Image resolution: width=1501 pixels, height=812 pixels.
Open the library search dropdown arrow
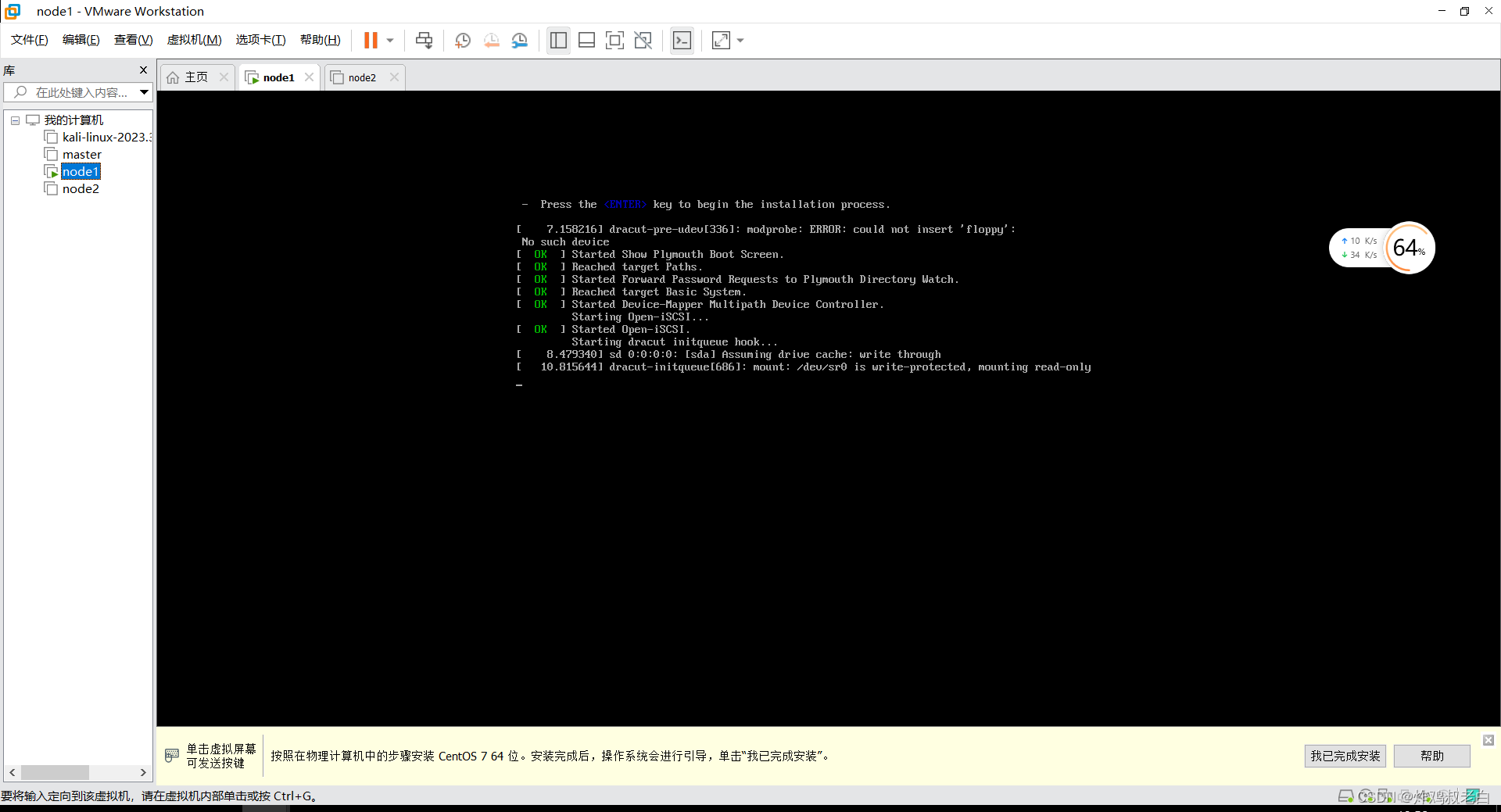[145, 92]
